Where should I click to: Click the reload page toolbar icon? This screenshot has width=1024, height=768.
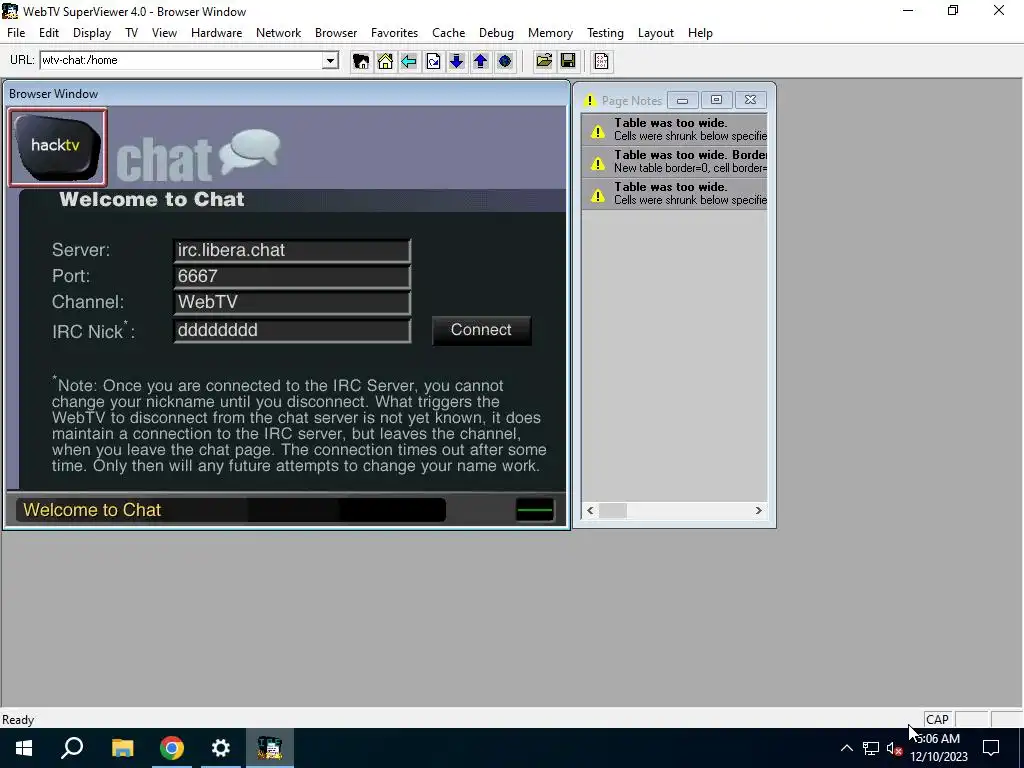pyautogui.click(x=433, y=61)
